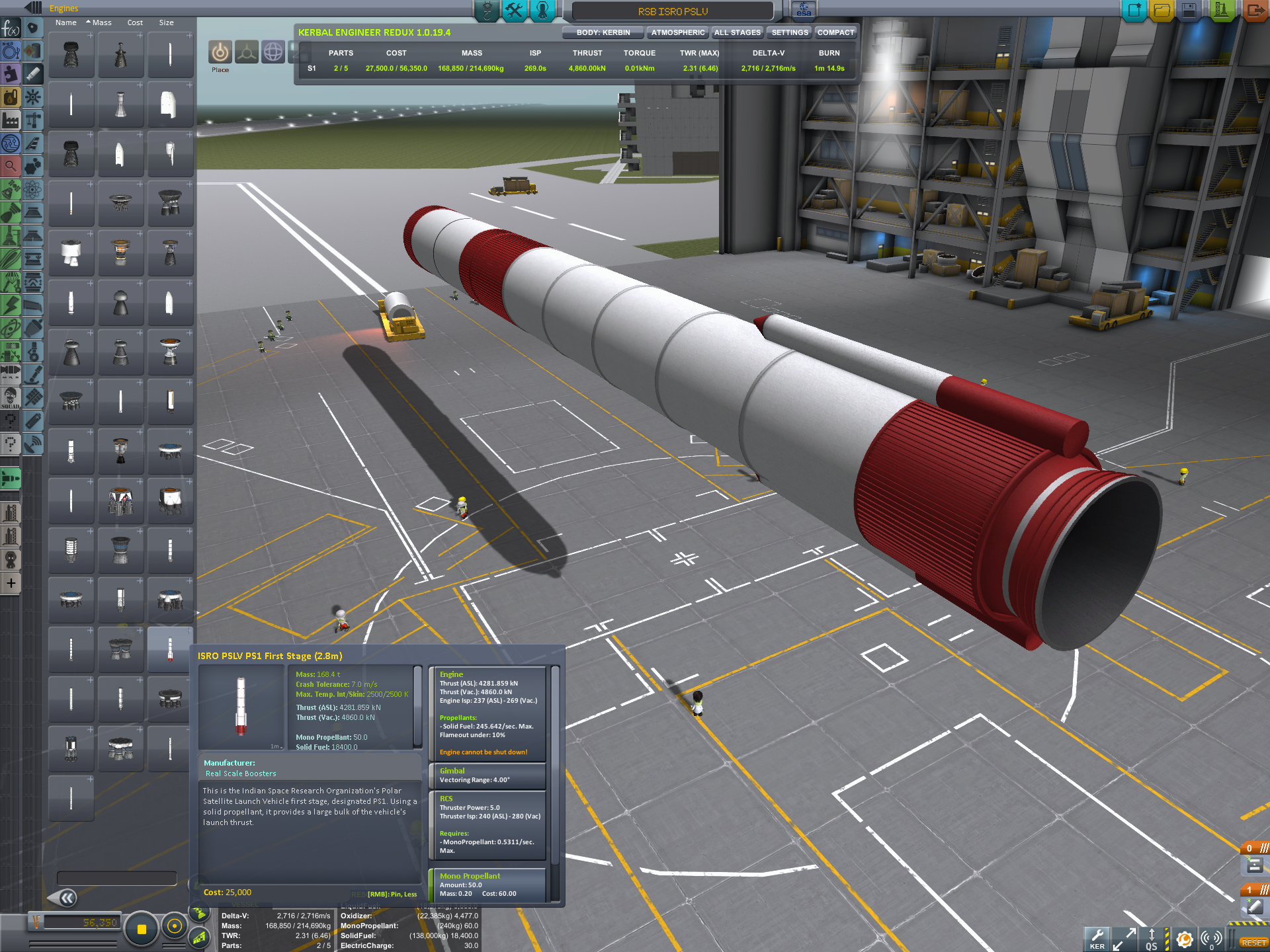Pick the first engine part in list
The width and height of the screenshot is (1270, 952).
point(71,55)
